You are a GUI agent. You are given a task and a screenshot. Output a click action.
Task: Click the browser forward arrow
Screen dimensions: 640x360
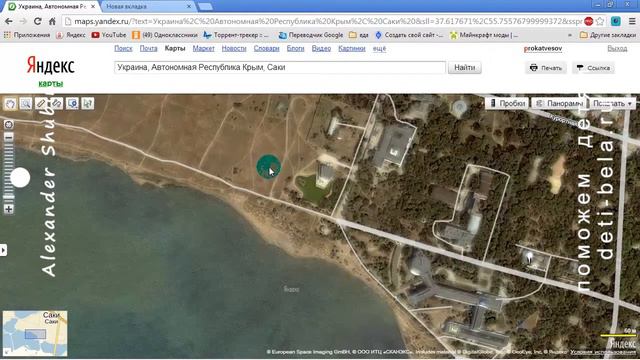click(x=23, y=21)
